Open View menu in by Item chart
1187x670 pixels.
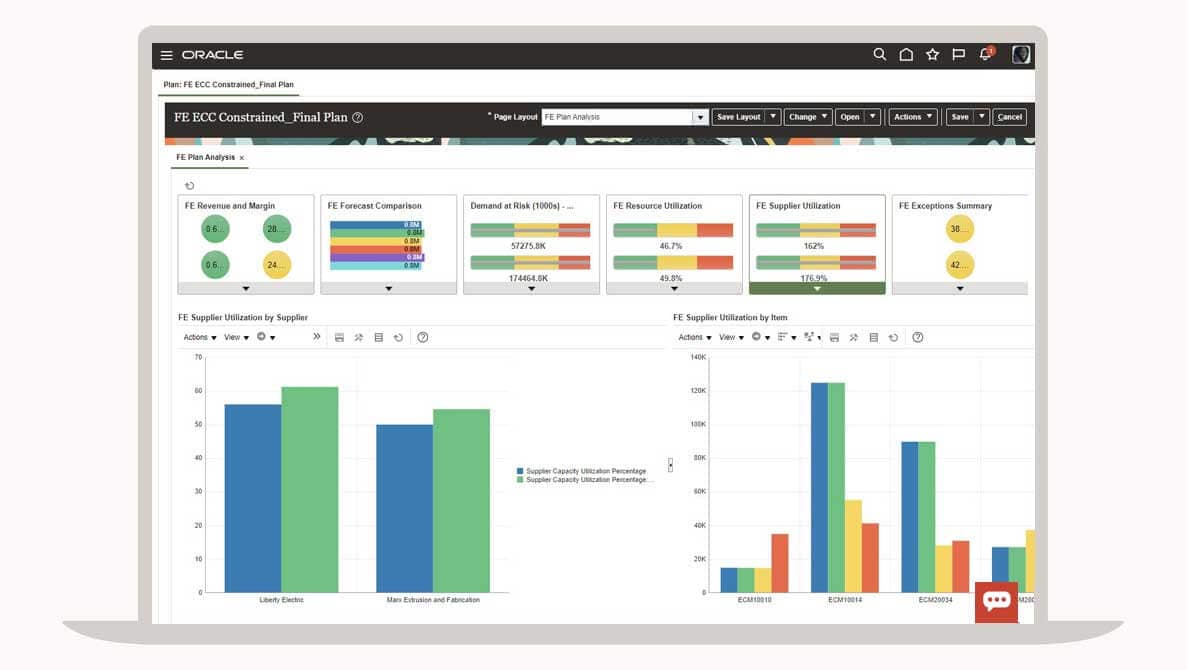pos(731,338)
